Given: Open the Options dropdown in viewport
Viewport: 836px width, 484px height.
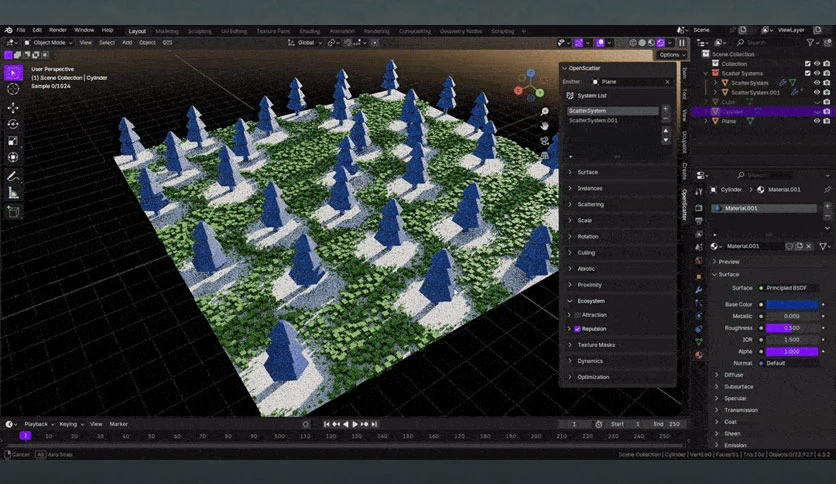Looking at the screenshot, I should [671, 55].
